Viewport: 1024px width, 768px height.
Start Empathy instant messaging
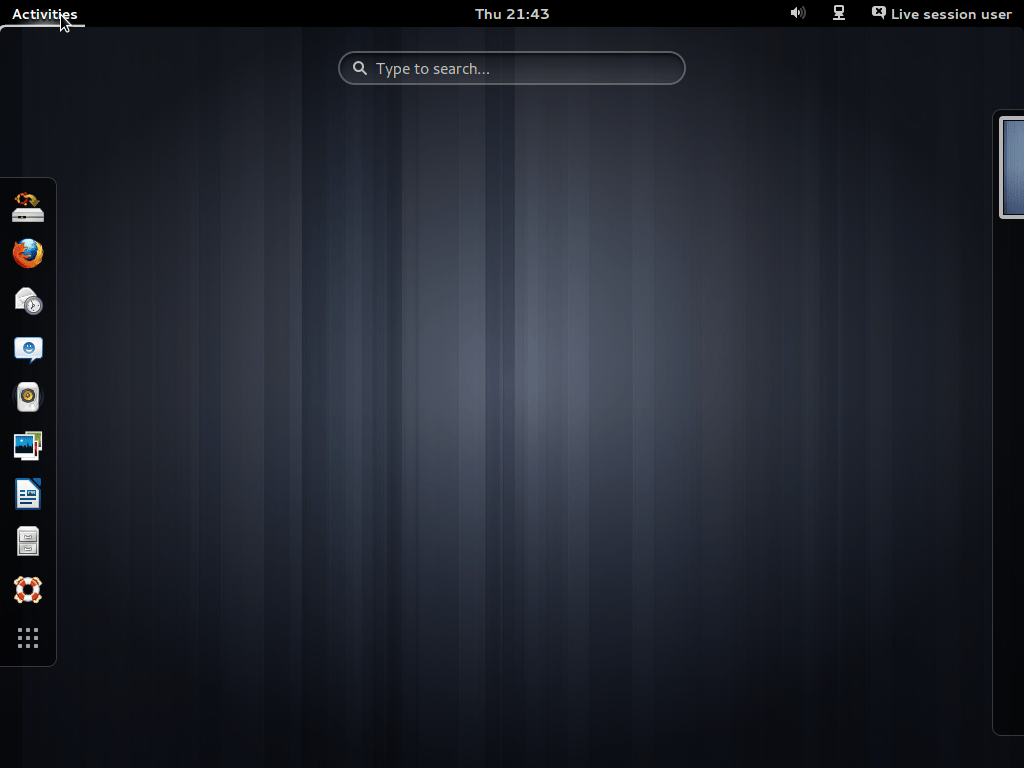pyautogui.click(x=27, y=349)
